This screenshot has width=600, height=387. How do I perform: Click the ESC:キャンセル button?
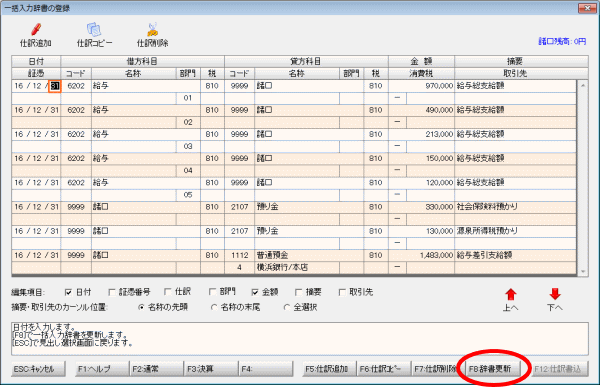[38, 369]
